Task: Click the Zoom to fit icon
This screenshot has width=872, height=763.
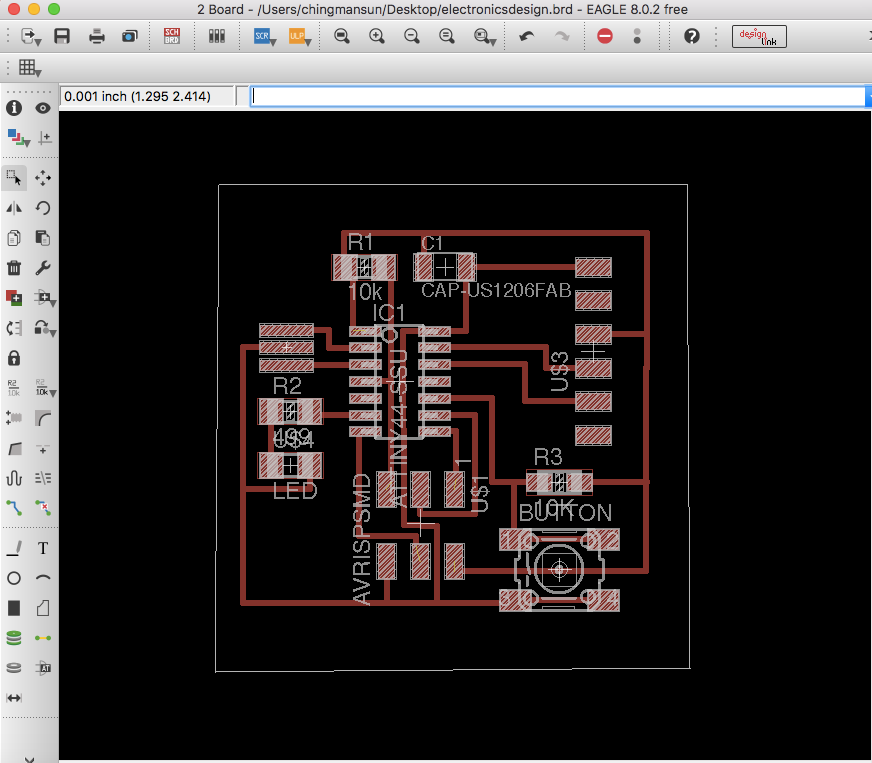Action: [x=341, y=36]
